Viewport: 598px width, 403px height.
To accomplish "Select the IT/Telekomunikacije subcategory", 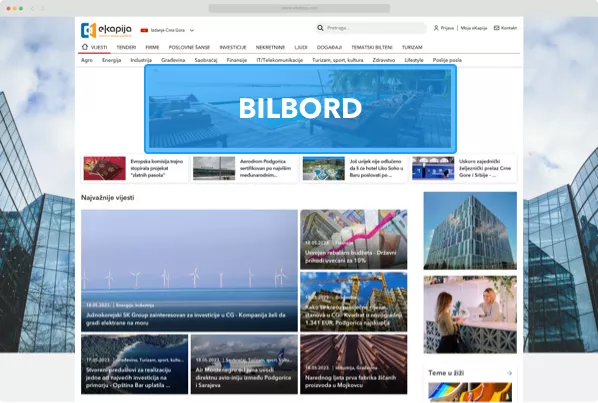I will pos(280,60).
